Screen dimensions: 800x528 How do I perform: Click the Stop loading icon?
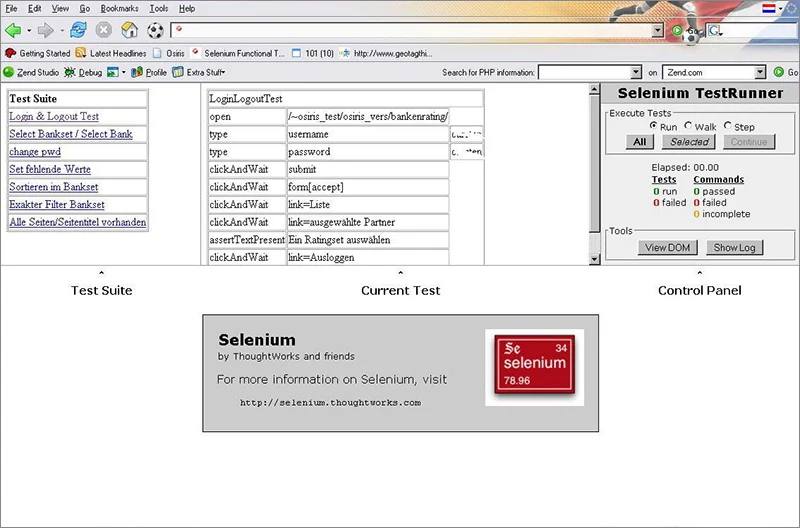click(104, 31)
